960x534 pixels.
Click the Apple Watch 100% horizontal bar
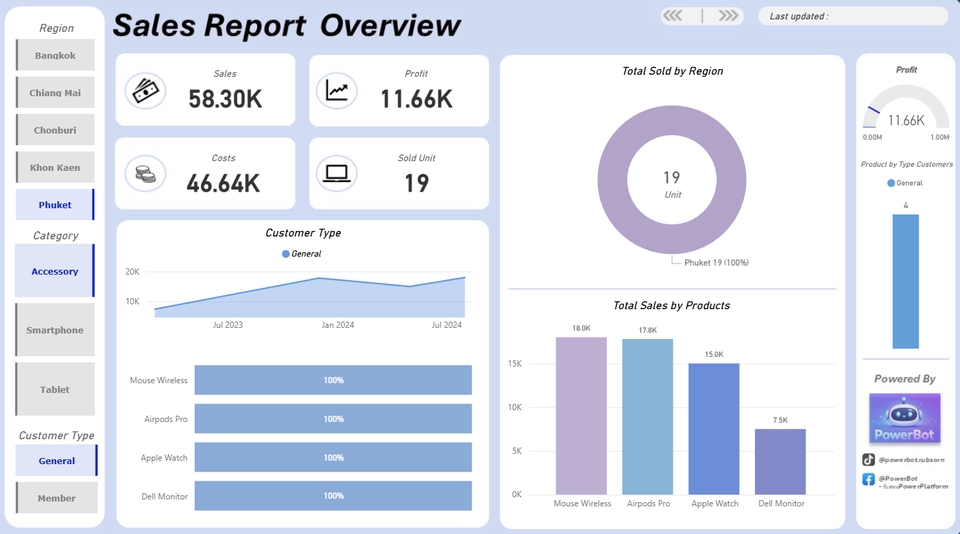[333, 457]
